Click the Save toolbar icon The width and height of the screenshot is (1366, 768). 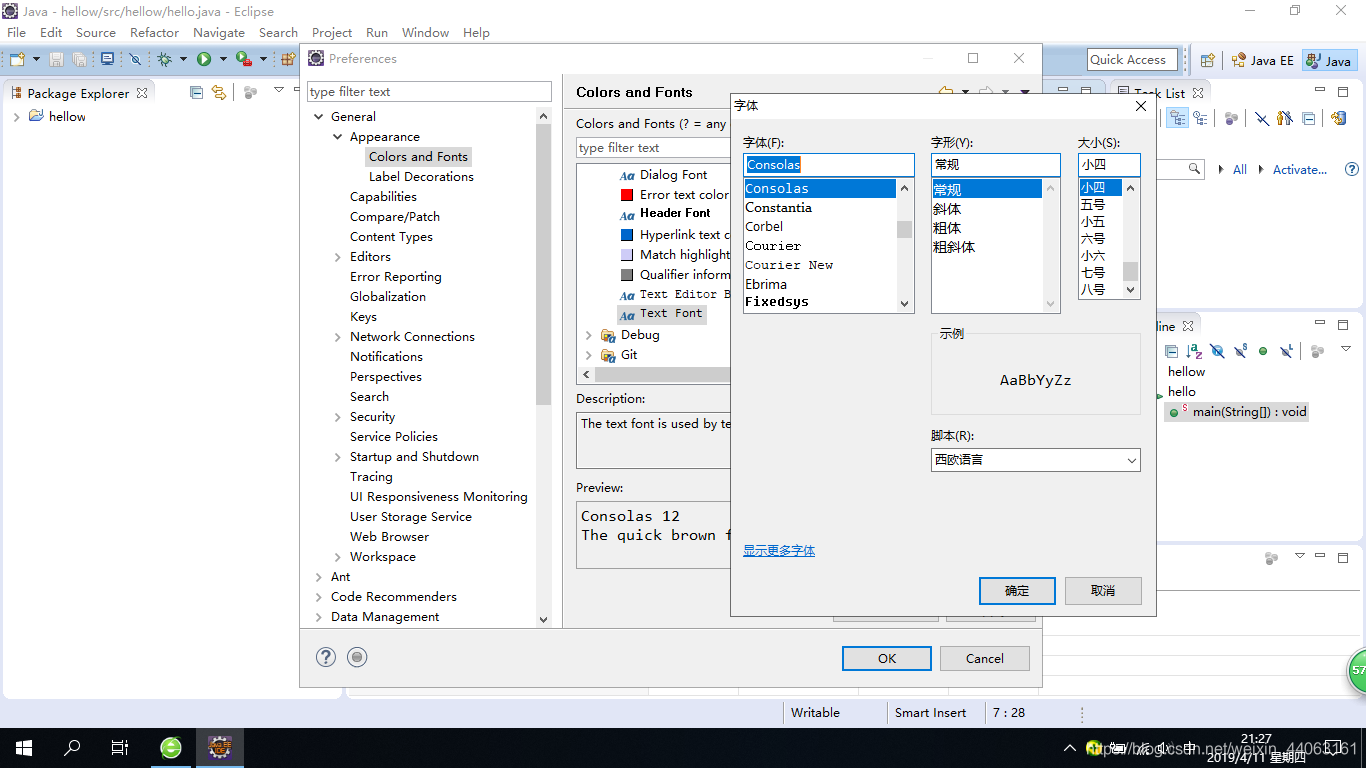coord(57,60)
